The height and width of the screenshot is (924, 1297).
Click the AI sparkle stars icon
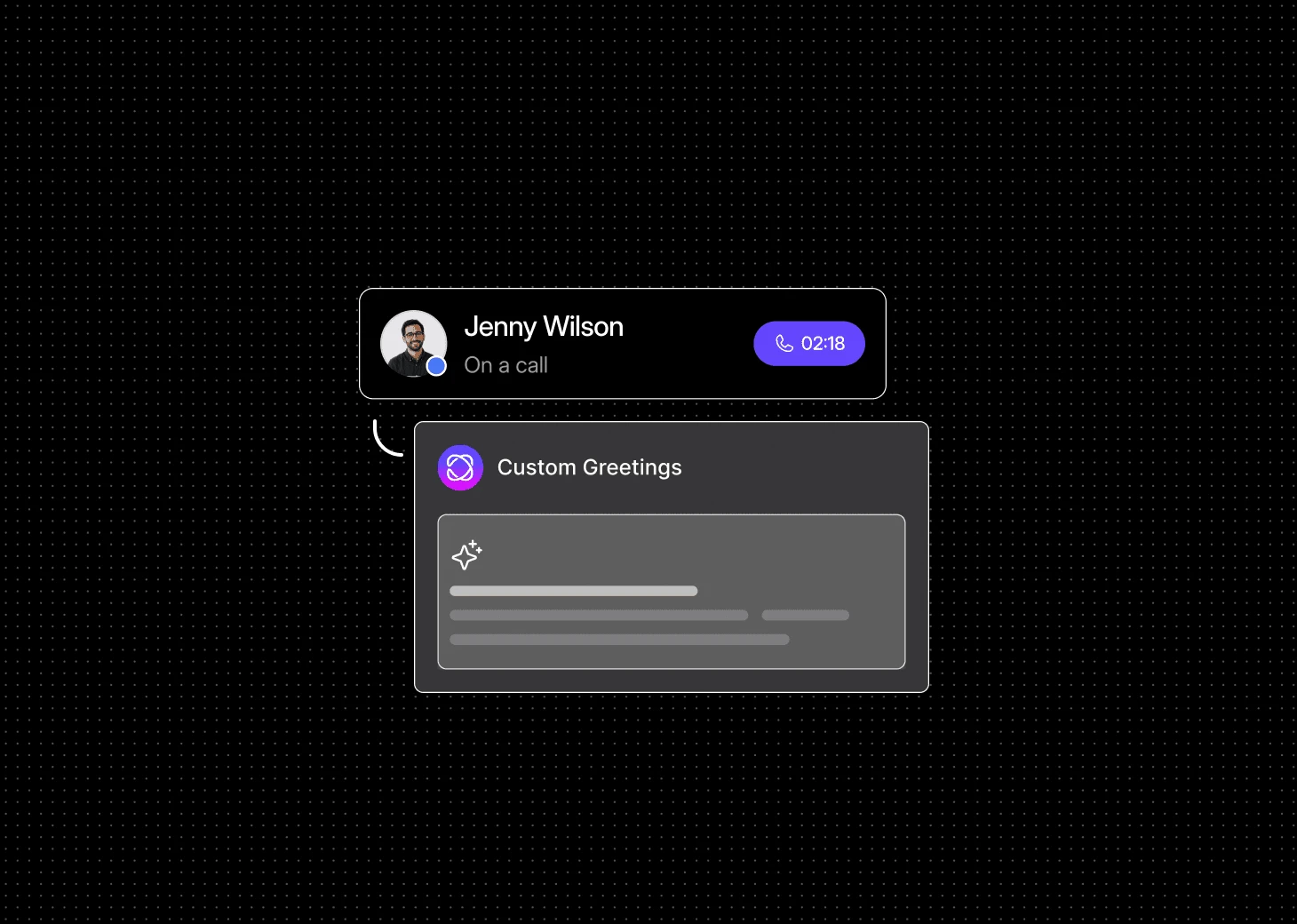[x=467, y=554]
